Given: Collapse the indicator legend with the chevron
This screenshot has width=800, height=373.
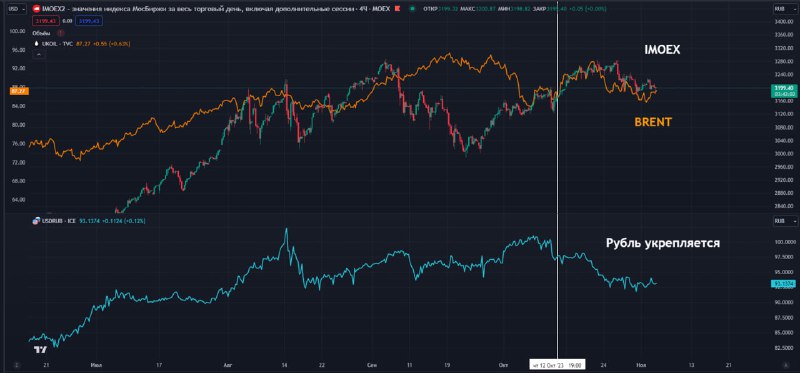Looking at the screenshot, I should [x=40, y=54].
